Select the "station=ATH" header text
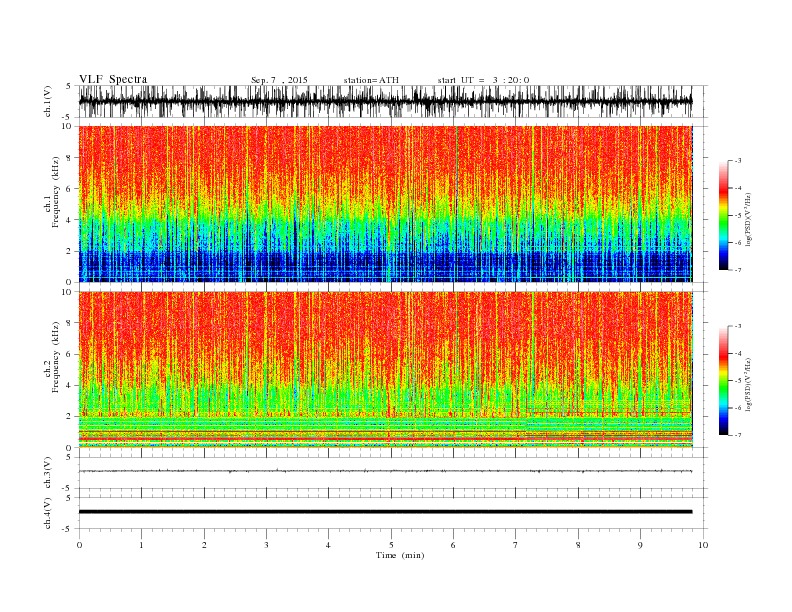Viewport: 792px width, 612px height. click(x=371, y=80)
